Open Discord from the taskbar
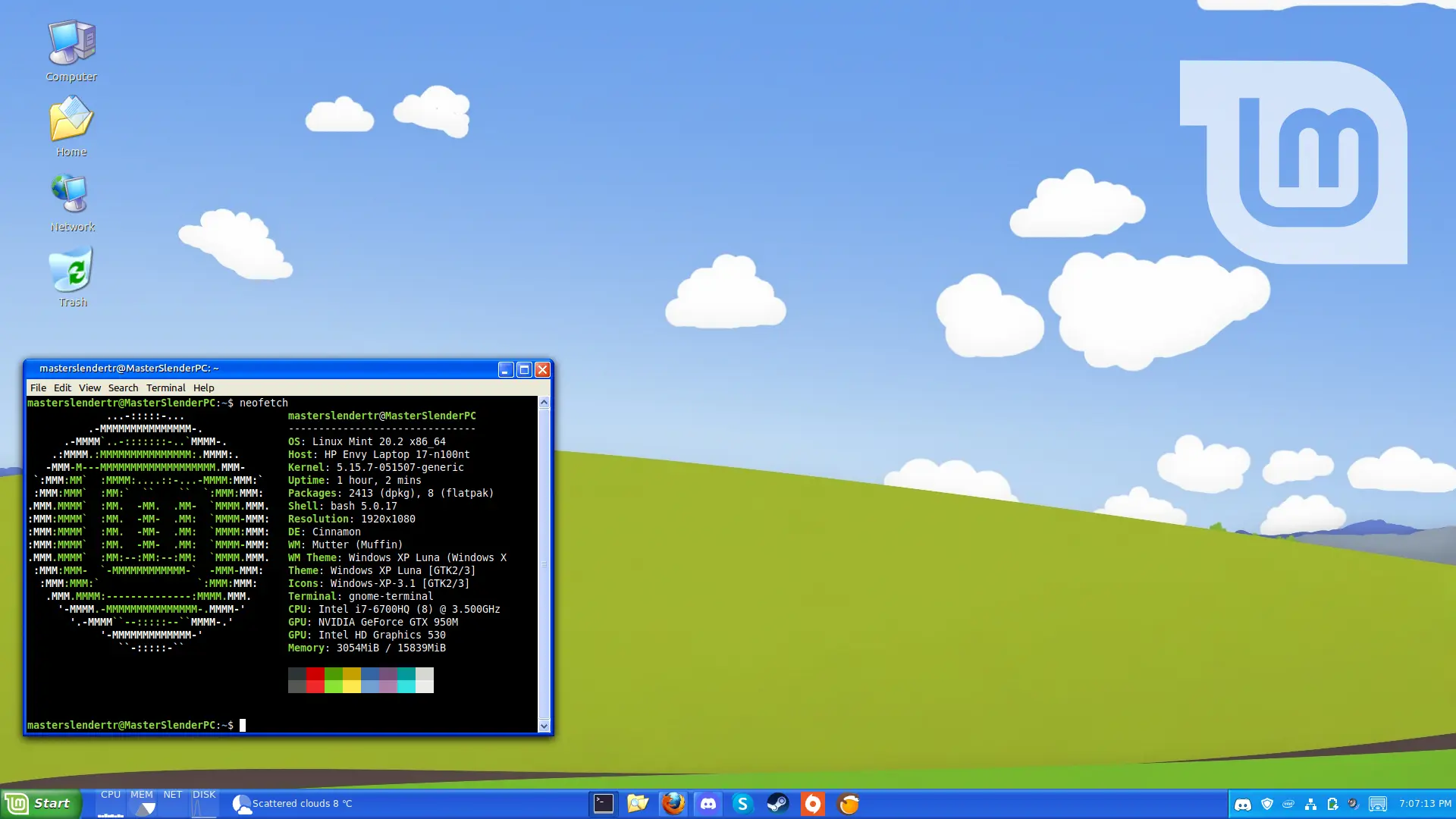This screenshot has width=1456, height=819. pos(708,804)
